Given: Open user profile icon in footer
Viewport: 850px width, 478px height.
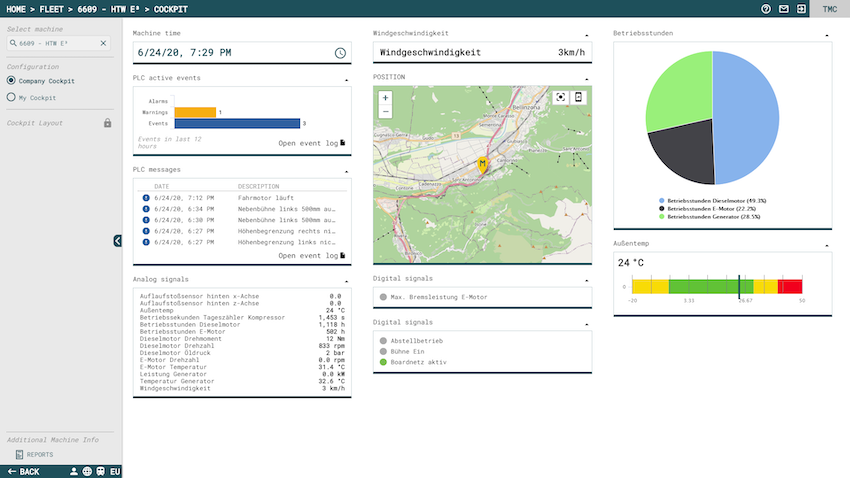Looking at the screenshot, I should click(x=74, y=471).
